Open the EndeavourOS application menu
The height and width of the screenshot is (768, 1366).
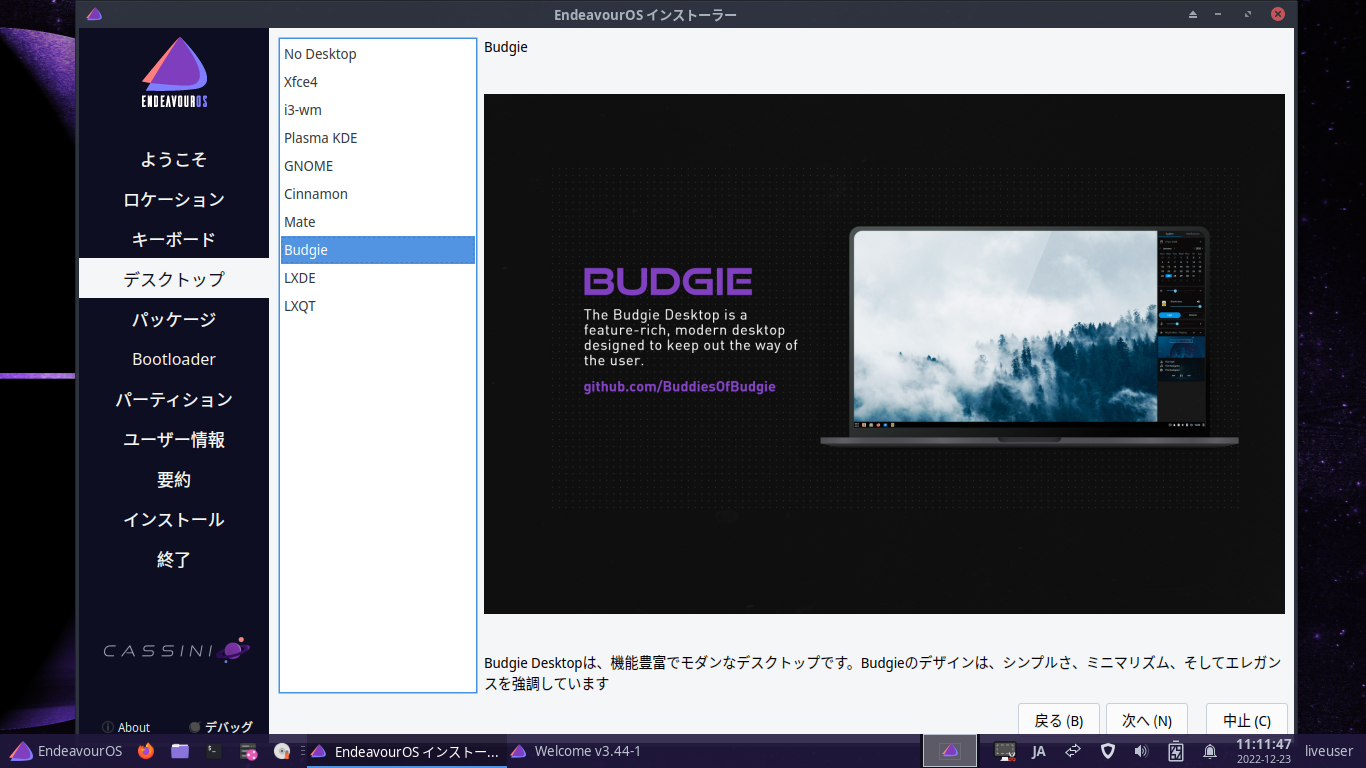click(x=66, y=751)
